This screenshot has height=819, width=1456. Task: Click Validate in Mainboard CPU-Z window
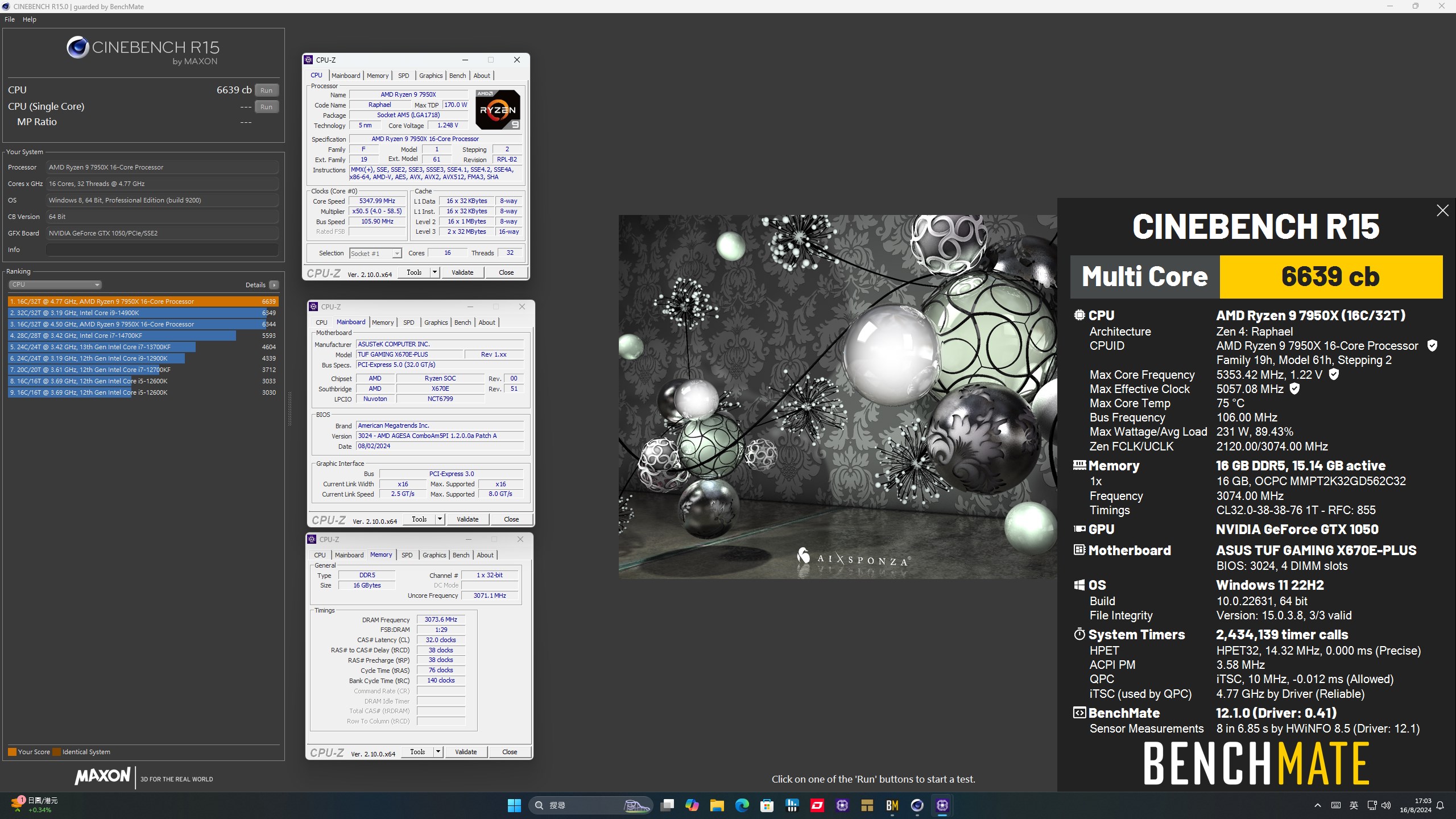(x=468, y=519)
